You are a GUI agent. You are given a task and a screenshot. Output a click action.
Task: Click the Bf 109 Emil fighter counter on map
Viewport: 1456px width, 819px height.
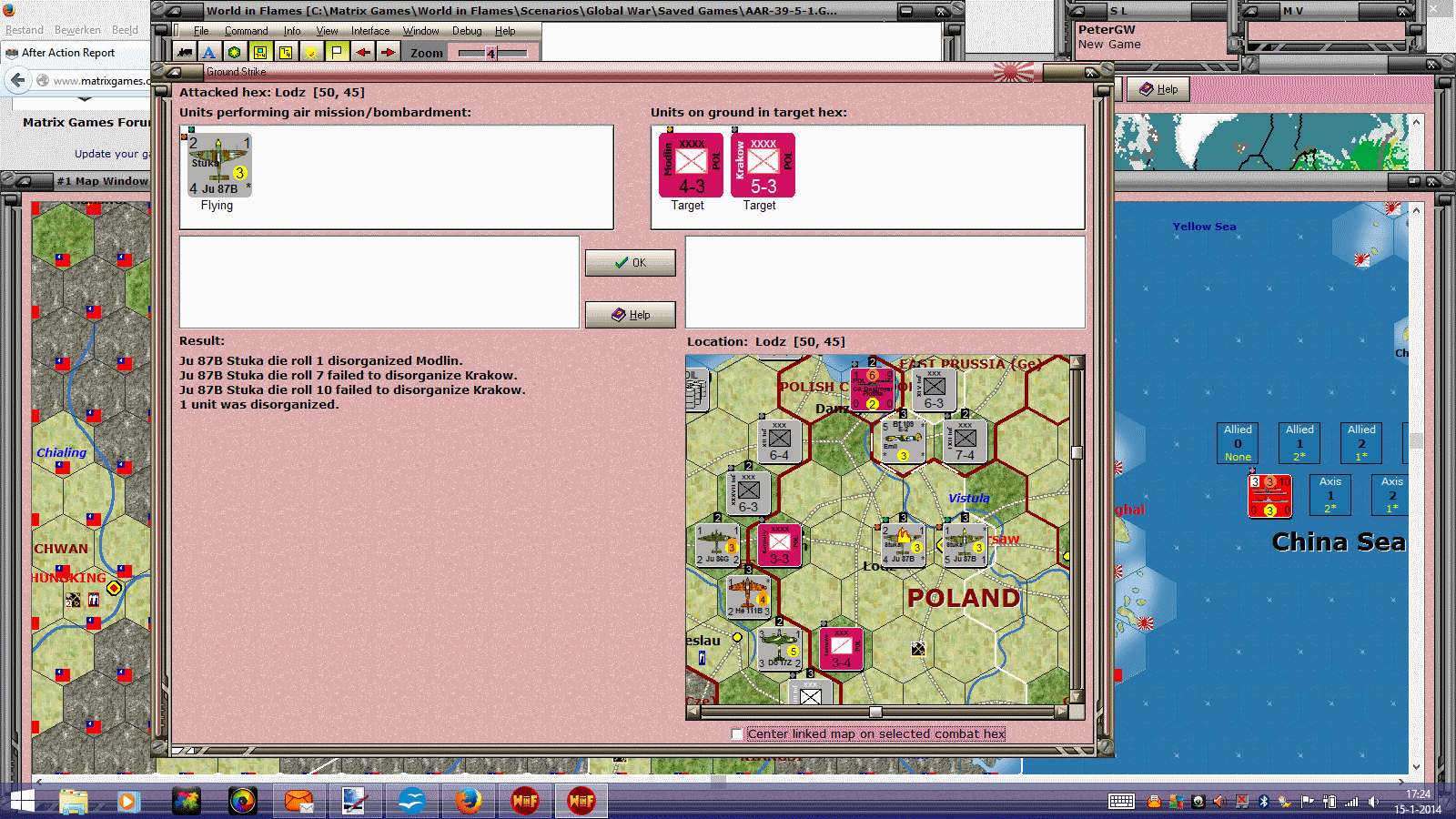point(903,441)
